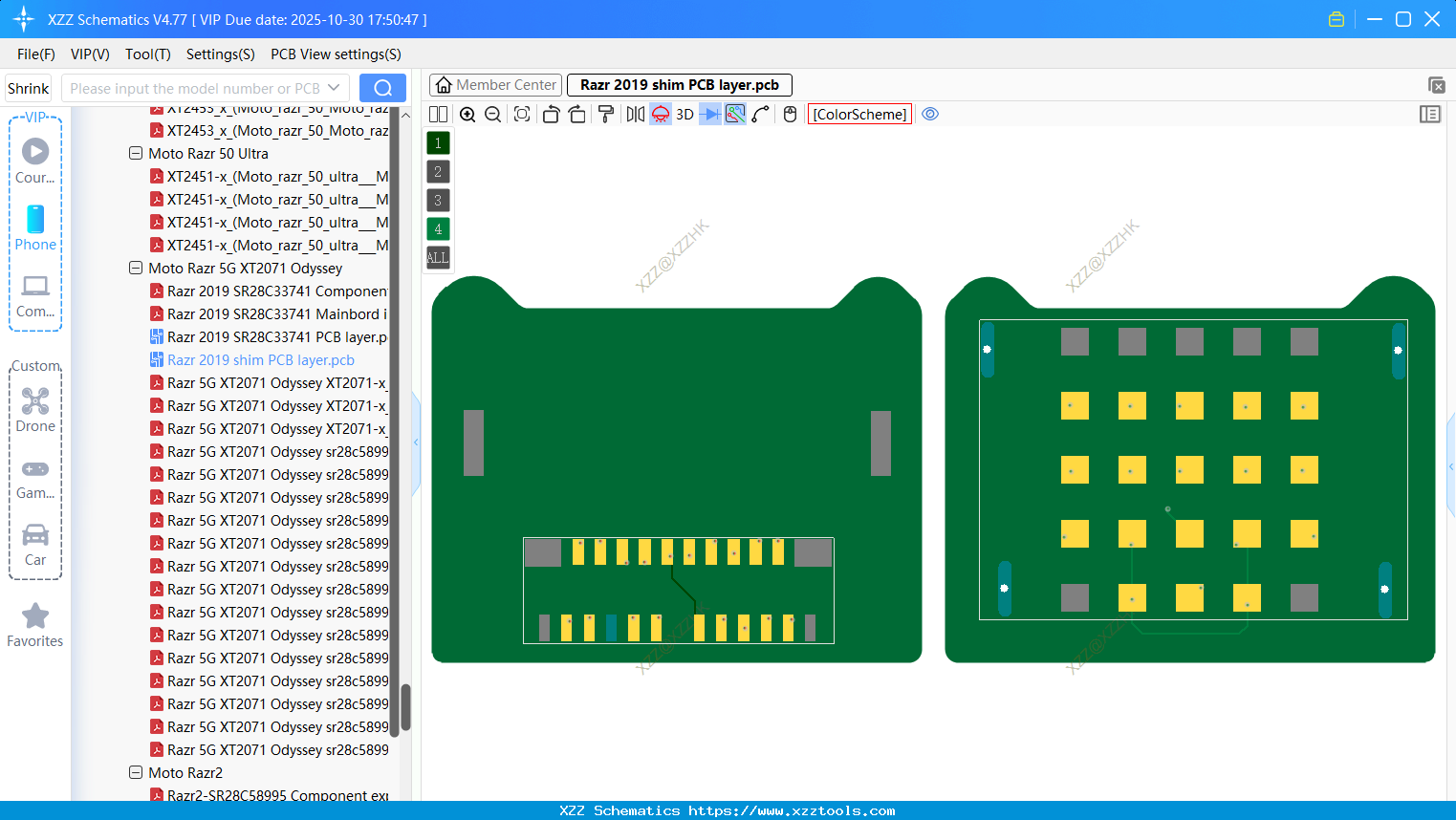This screenshot has width=1456, height=820.
Task: Open mouse settings via the mouse icon
Action: click(x=789, y=114)
